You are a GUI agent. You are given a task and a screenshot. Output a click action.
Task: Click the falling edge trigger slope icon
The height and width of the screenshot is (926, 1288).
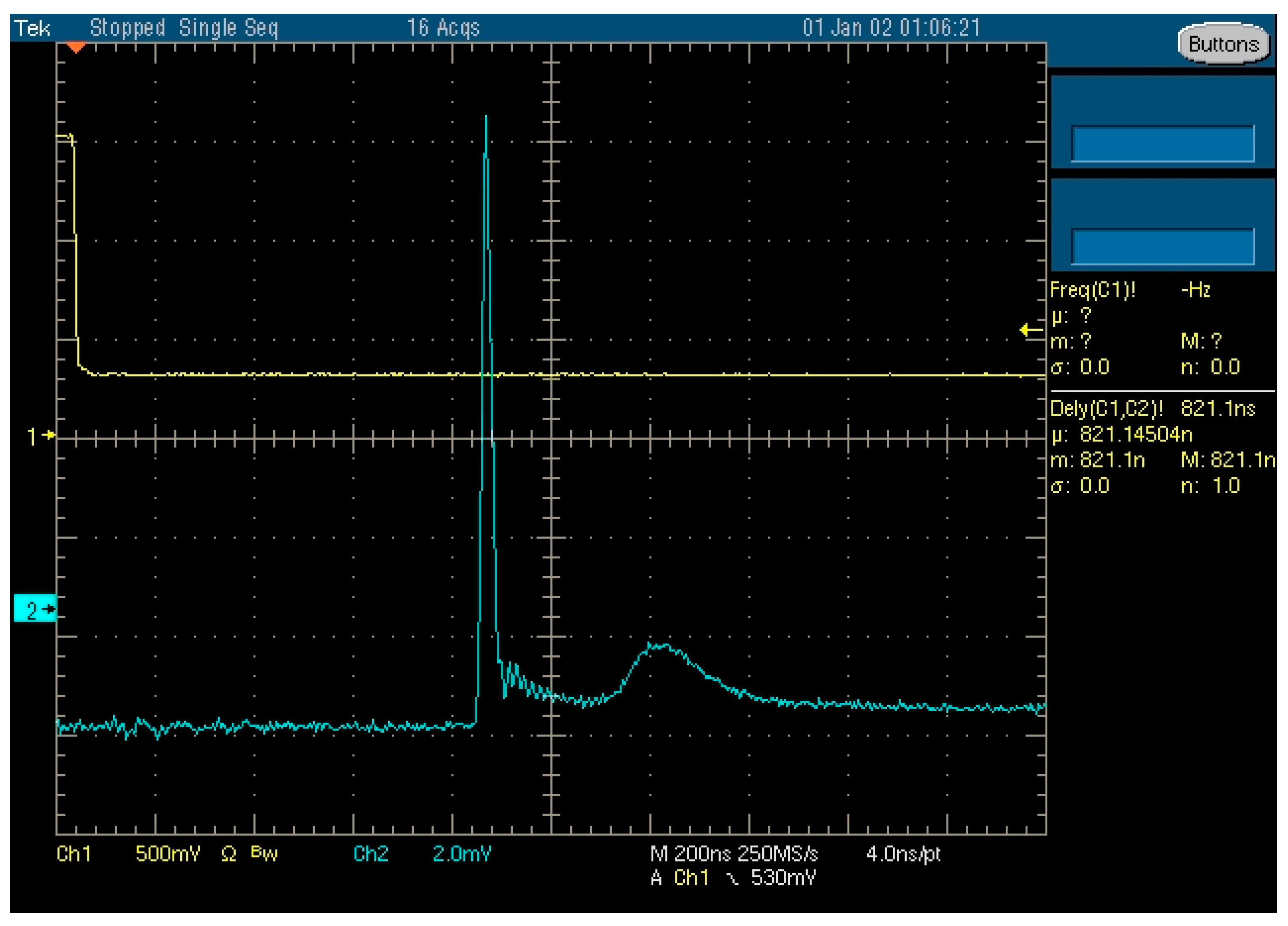(x=732, y=879)
